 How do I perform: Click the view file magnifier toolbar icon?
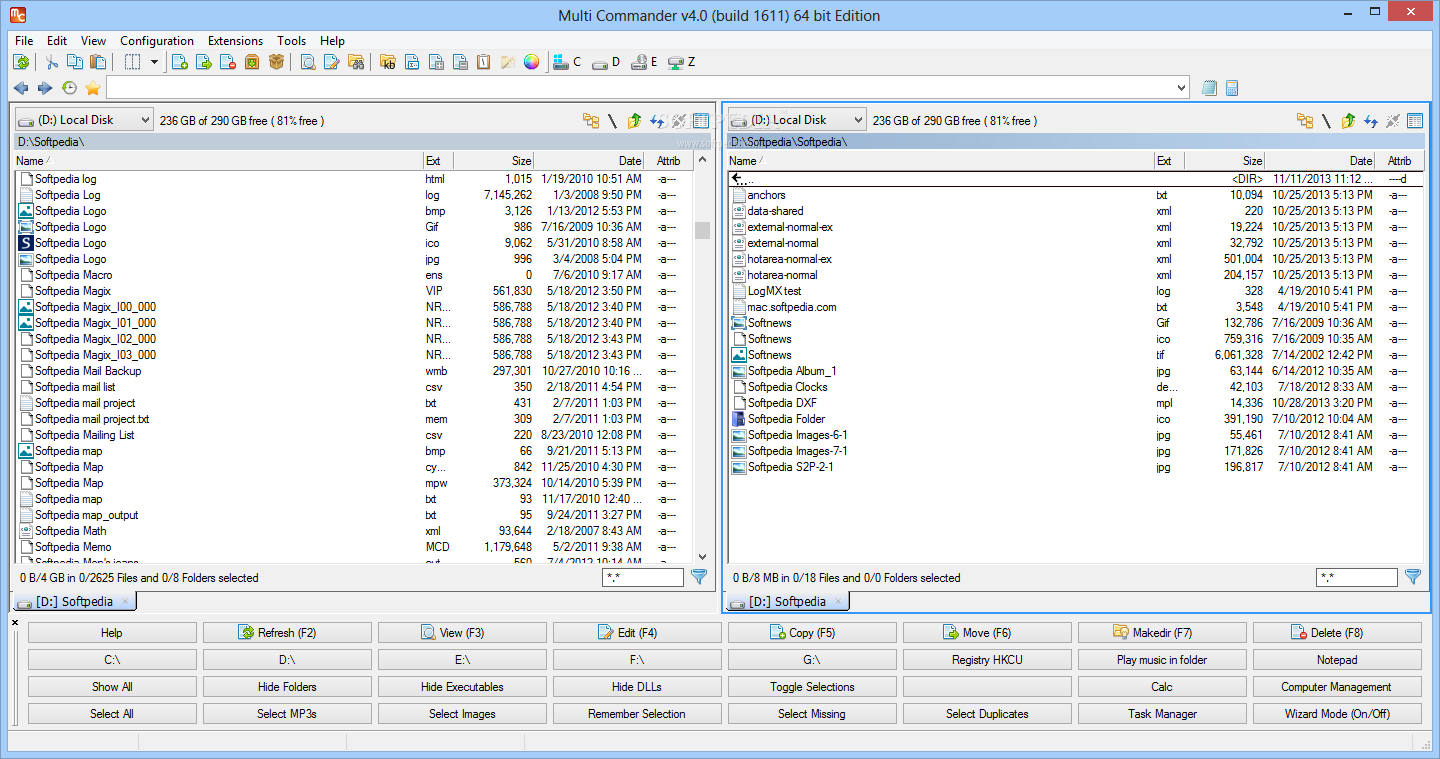click(x=308, y=62)
